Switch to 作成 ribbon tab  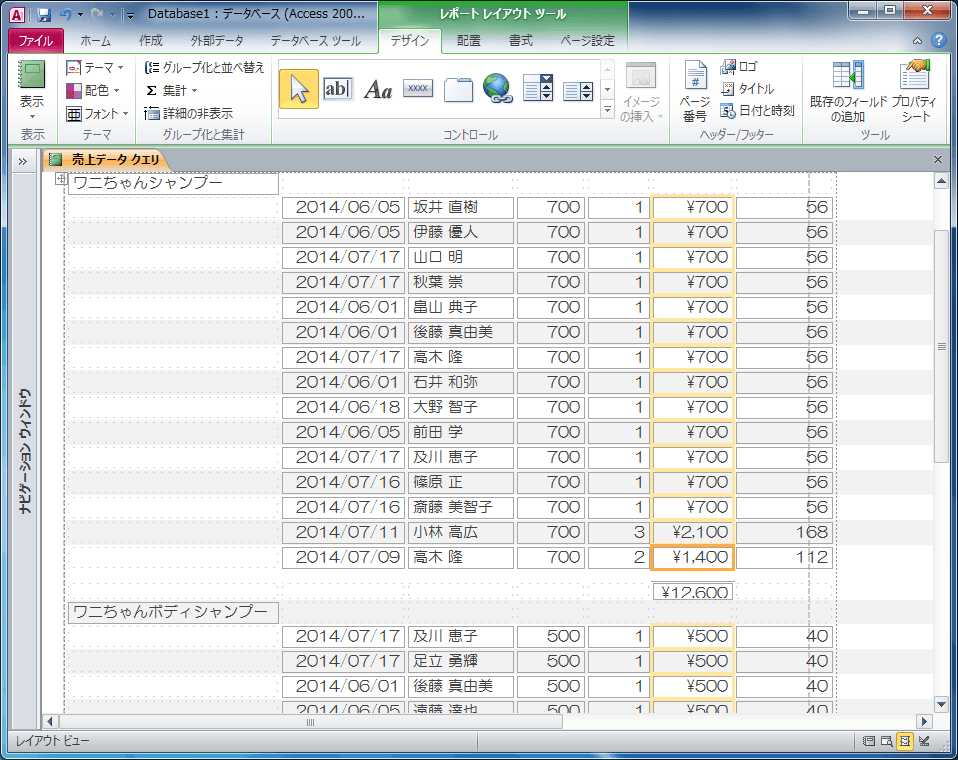(x=150, y=41)
